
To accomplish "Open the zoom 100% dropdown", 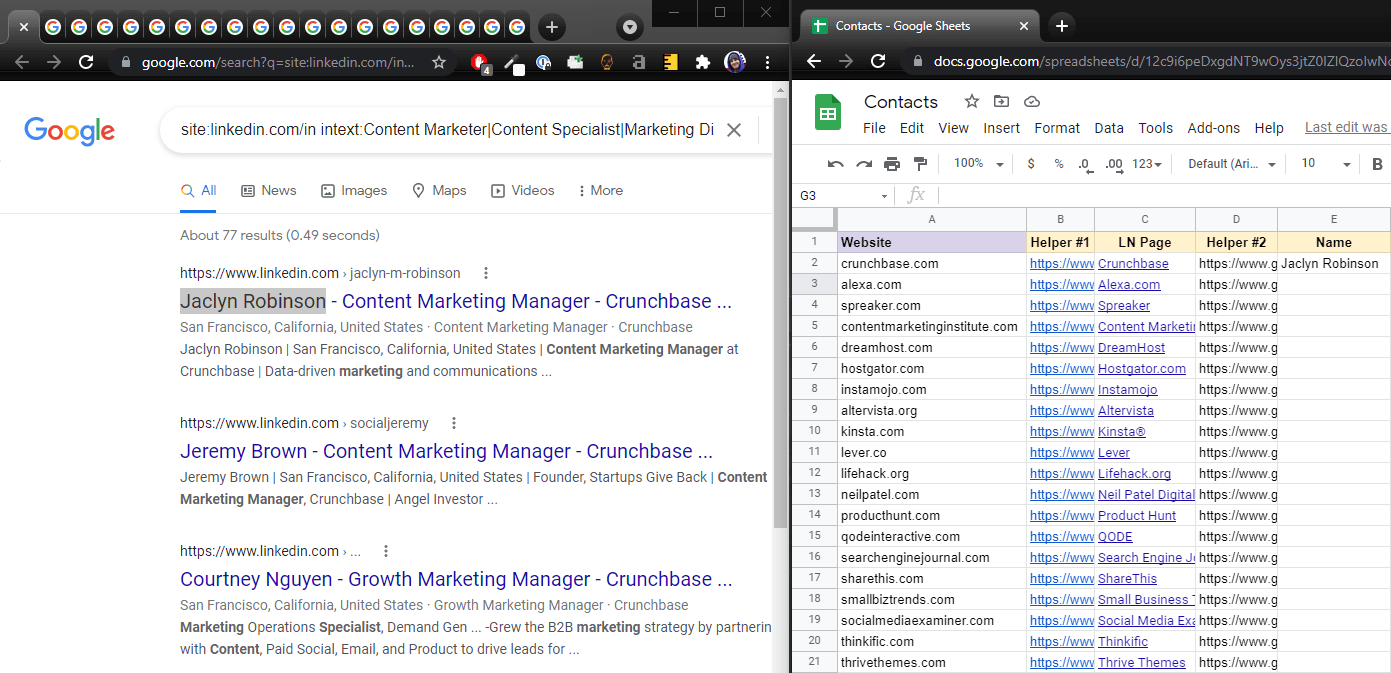I will point(976,164).
